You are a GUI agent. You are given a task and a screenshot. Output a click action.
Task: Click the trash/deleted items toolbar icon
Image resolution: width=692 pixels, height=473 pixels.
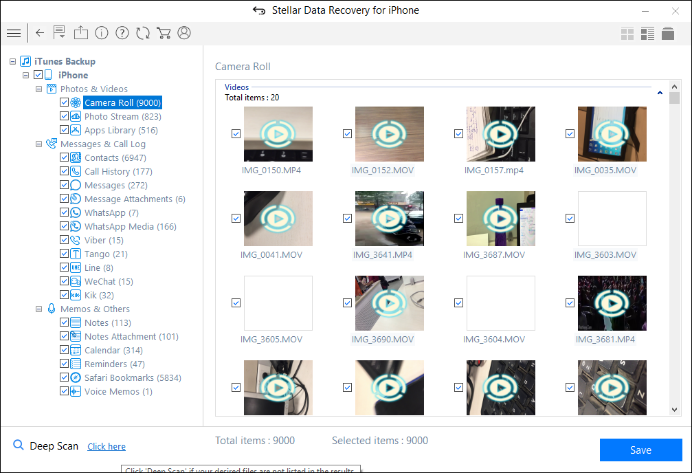click(668, 34)
